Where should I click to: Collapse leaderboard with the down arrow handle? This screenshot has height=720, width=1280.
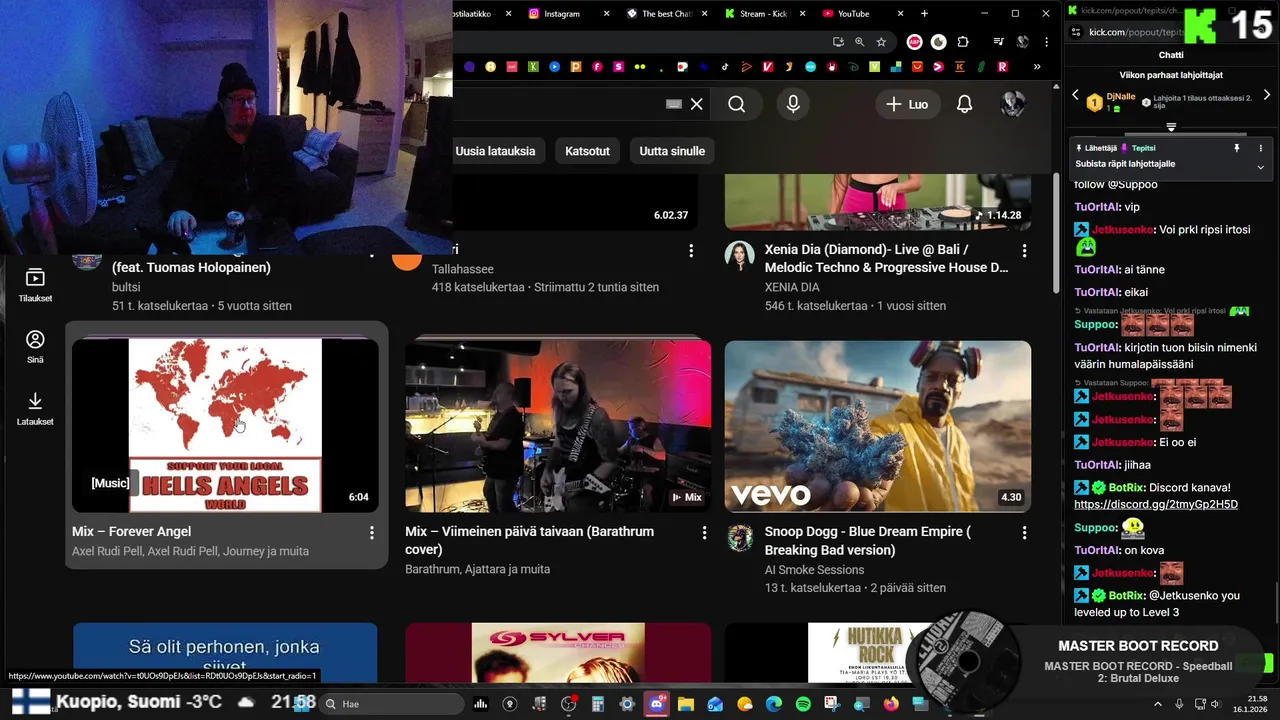pos(1171,127)
